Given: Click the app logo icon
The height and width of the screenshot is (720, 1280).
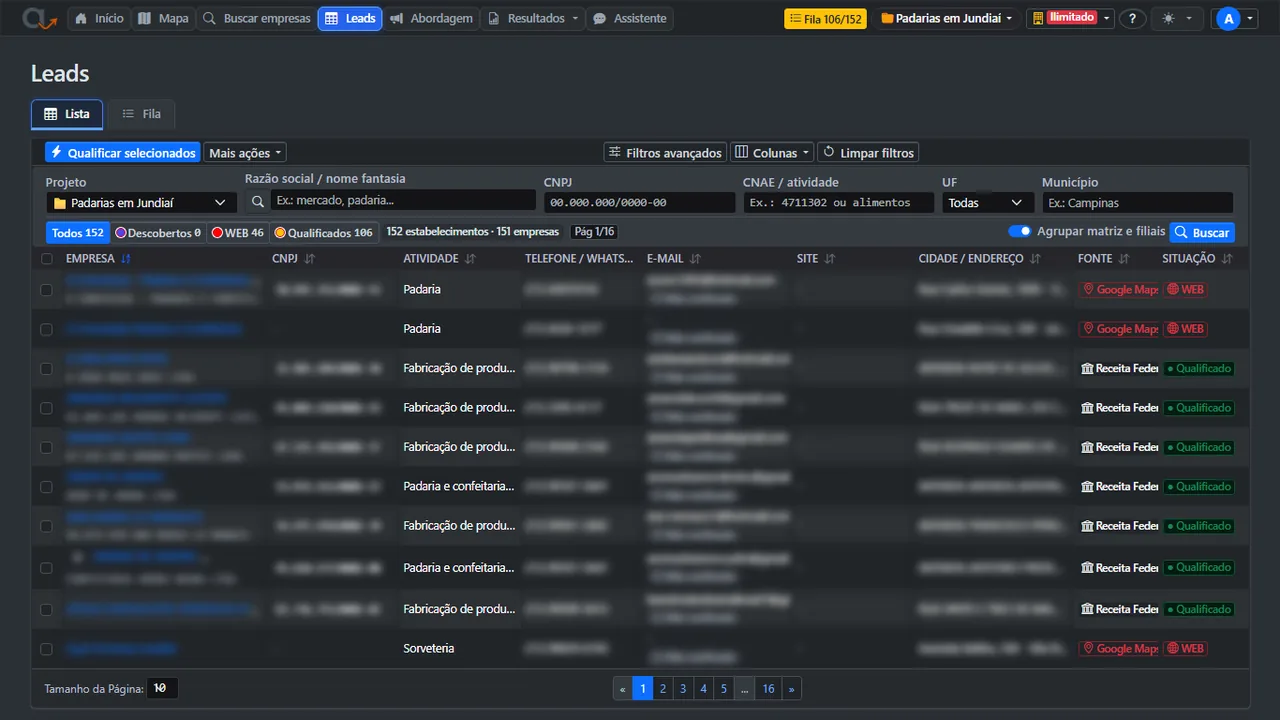Looking at the screenshot, I should point(41,18).
